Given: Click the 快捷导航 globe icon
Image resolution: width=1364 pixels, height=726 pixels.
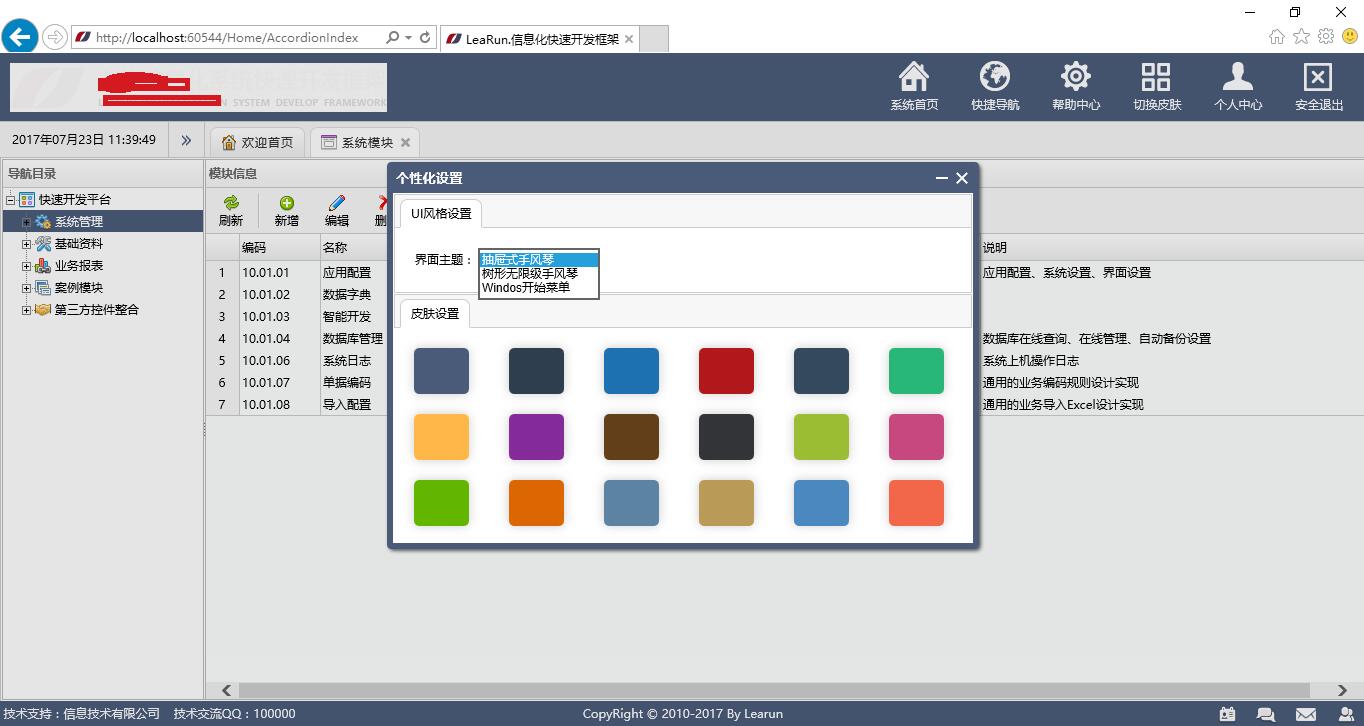Looking at the screenshot, I should pos(995,78).
